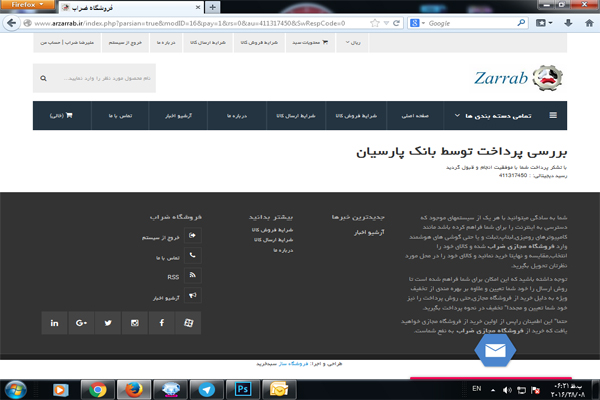Click the EN language indicator in taskbar

click(x=476, y=389)
